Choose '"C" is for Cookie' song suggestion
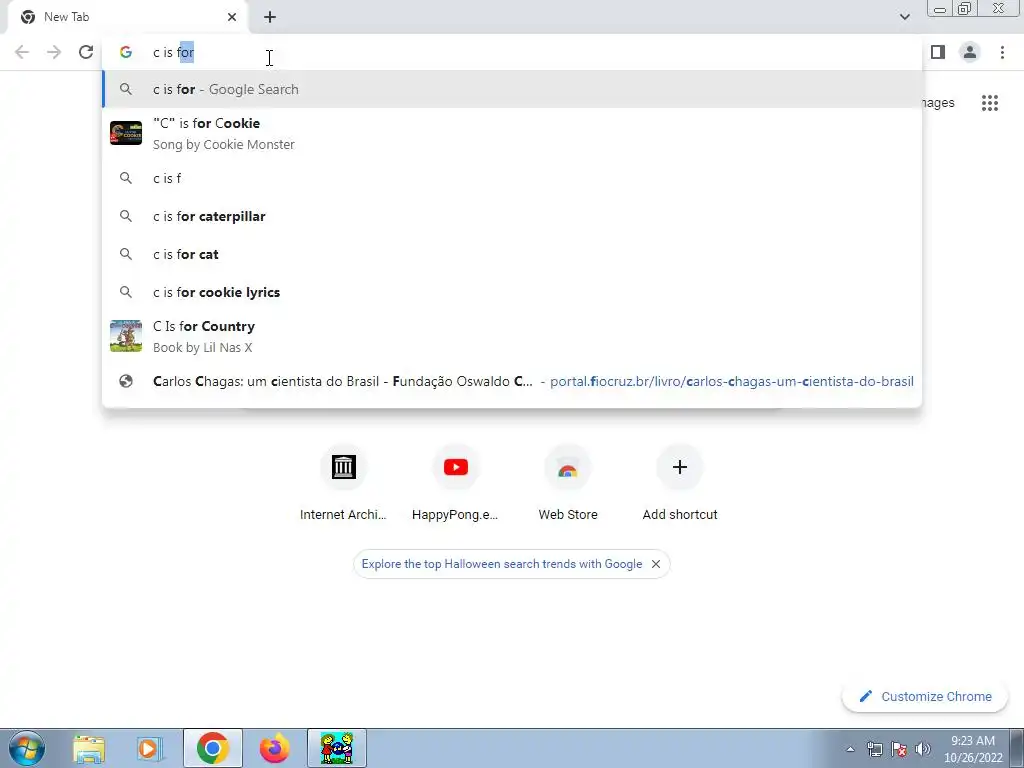 pos(512,133)
